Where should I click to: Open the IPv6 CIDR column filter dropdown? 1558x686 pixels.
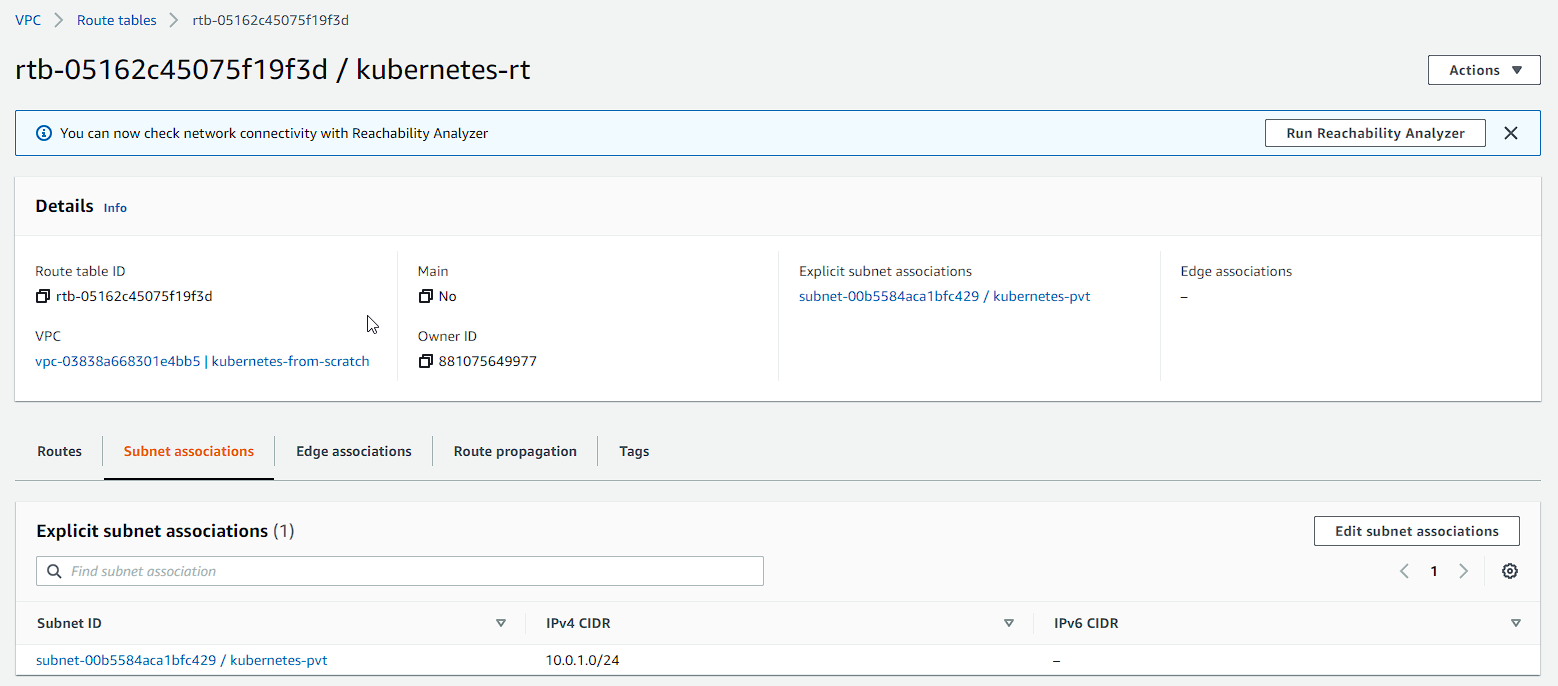(x=1516, y=622)
